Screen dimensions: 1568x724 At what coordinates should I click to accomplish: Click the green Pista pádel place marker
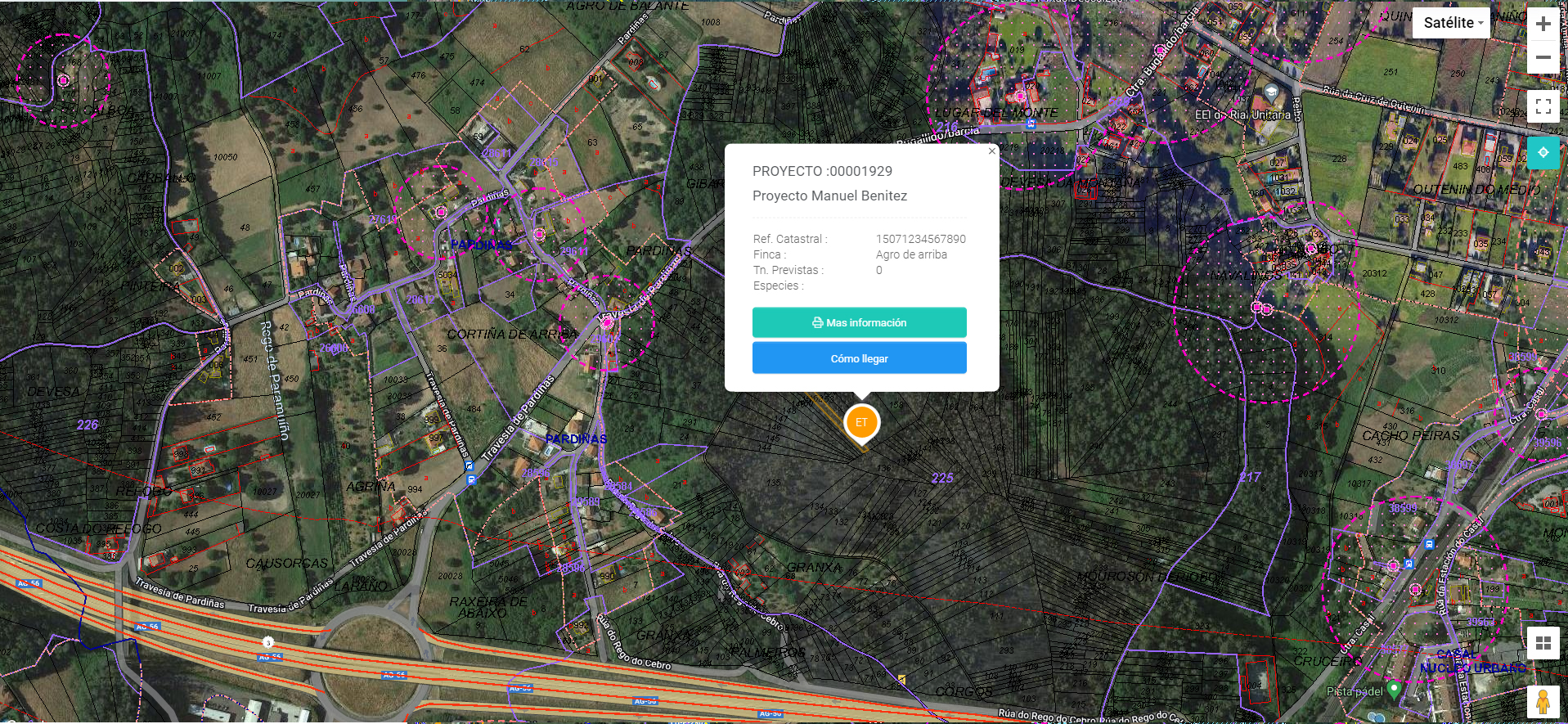click(1394, 689)
